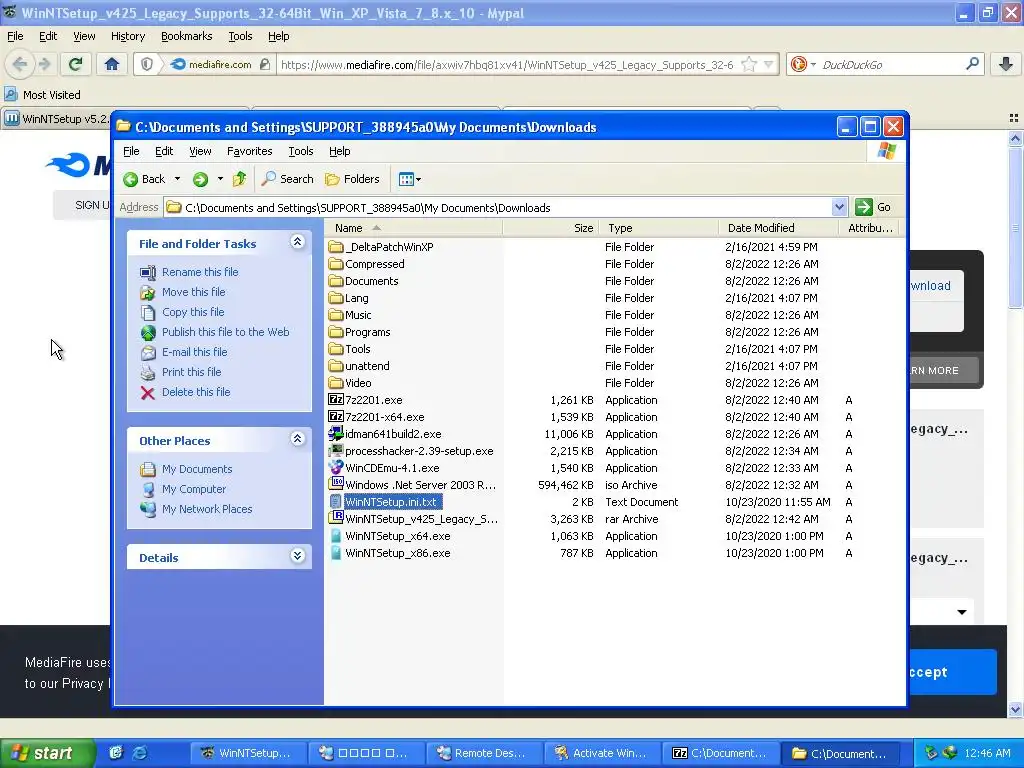The height and width of the screenshot is (768, 1024).
Task: Open Explorer View menu
Action: tap(200, 151)
